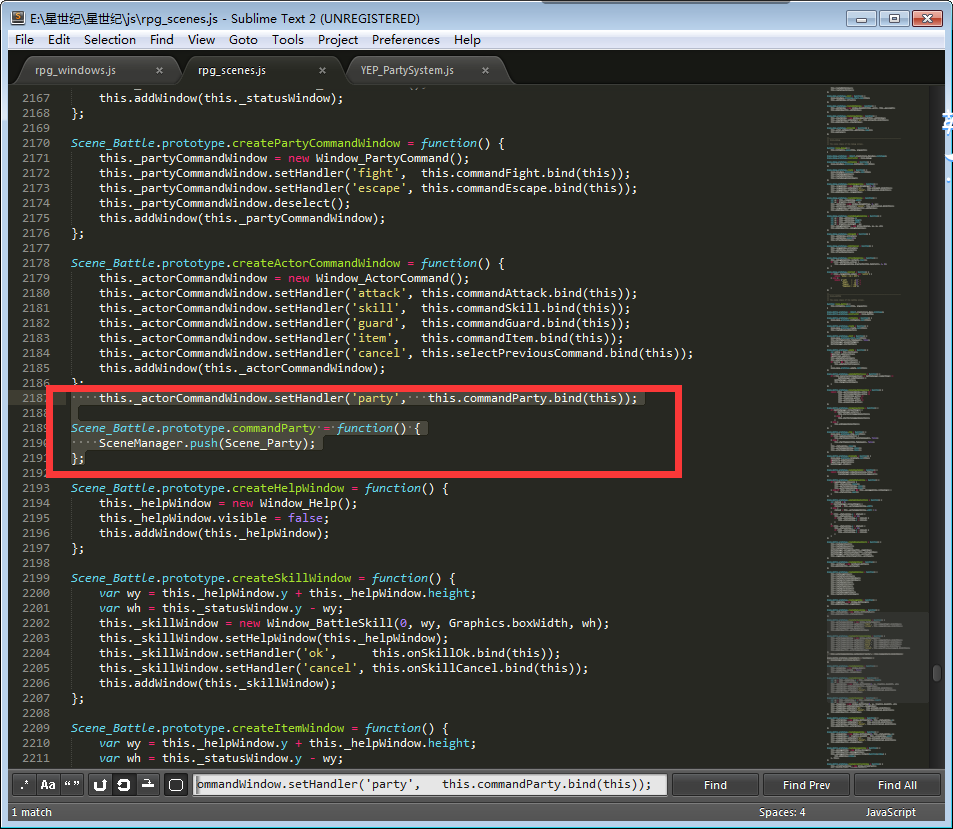
Task: Click the Find All button
Action: tap(898, 785)
